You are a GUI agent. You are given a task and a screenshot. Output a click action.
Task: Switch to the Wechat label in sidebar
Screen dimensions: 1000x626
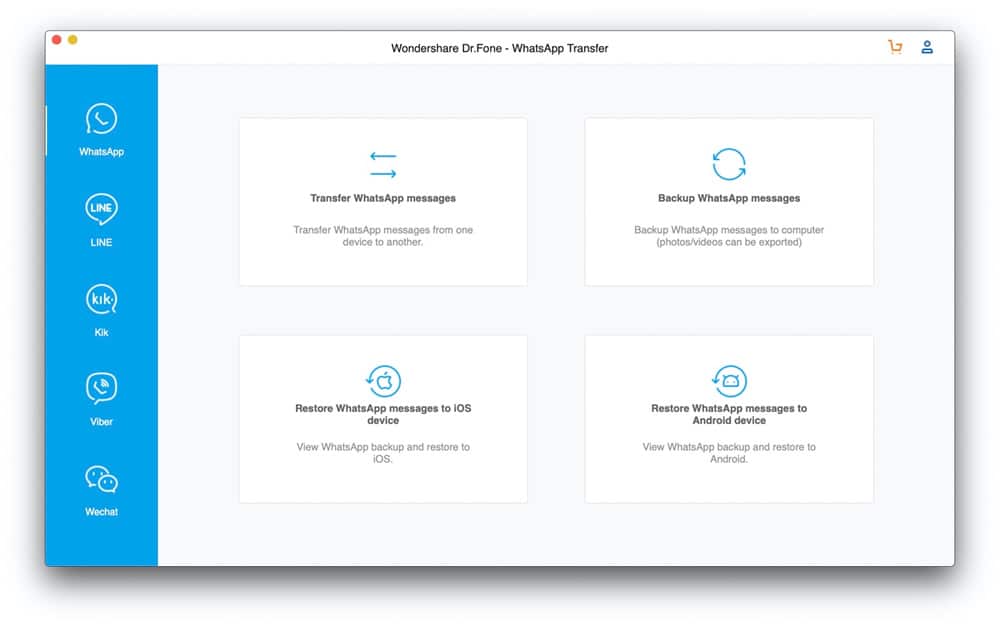tap(101, 511)
